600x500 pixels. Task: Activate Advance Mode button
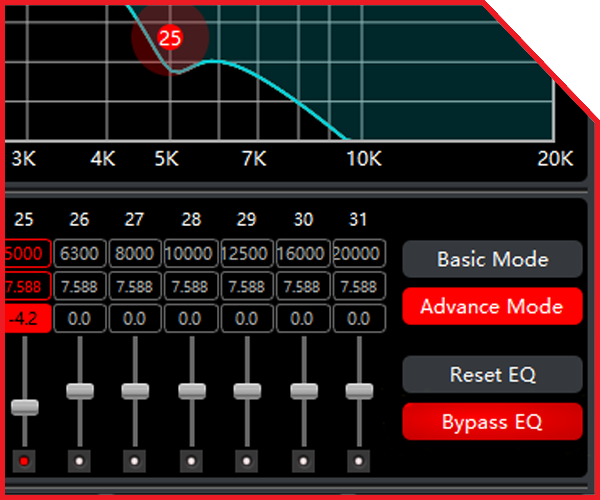point(492,306)
